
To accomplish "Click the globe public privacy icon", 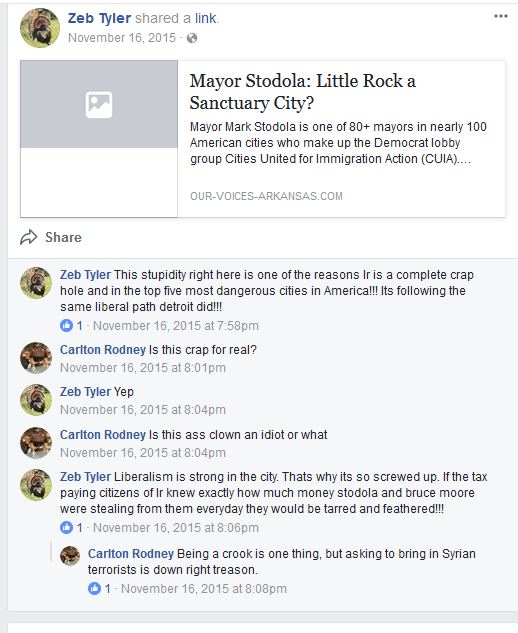I will pyautogui.click(x=192, y=38).
